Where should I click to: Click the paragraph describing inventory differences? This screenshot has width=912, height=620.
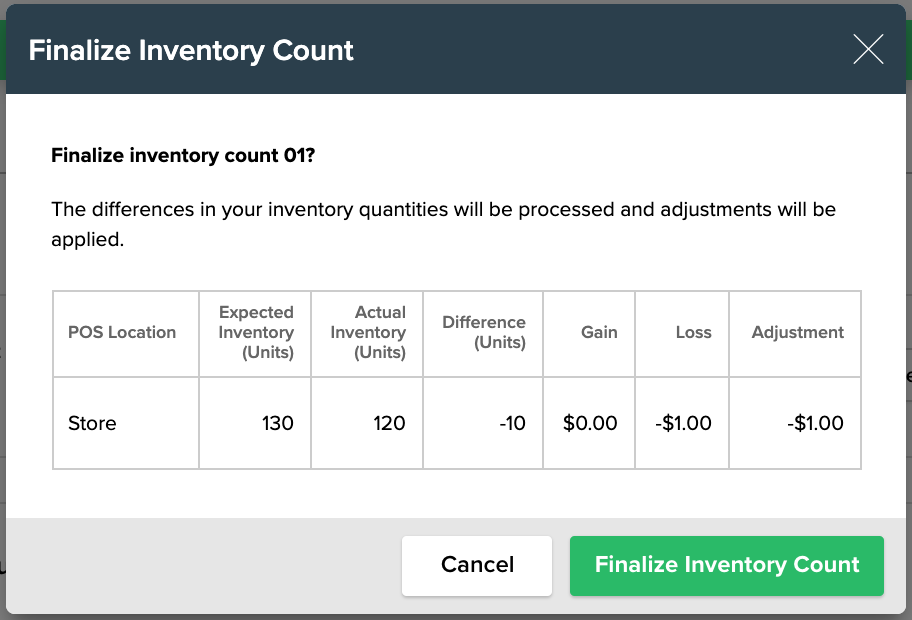click(x=443, y=225)
